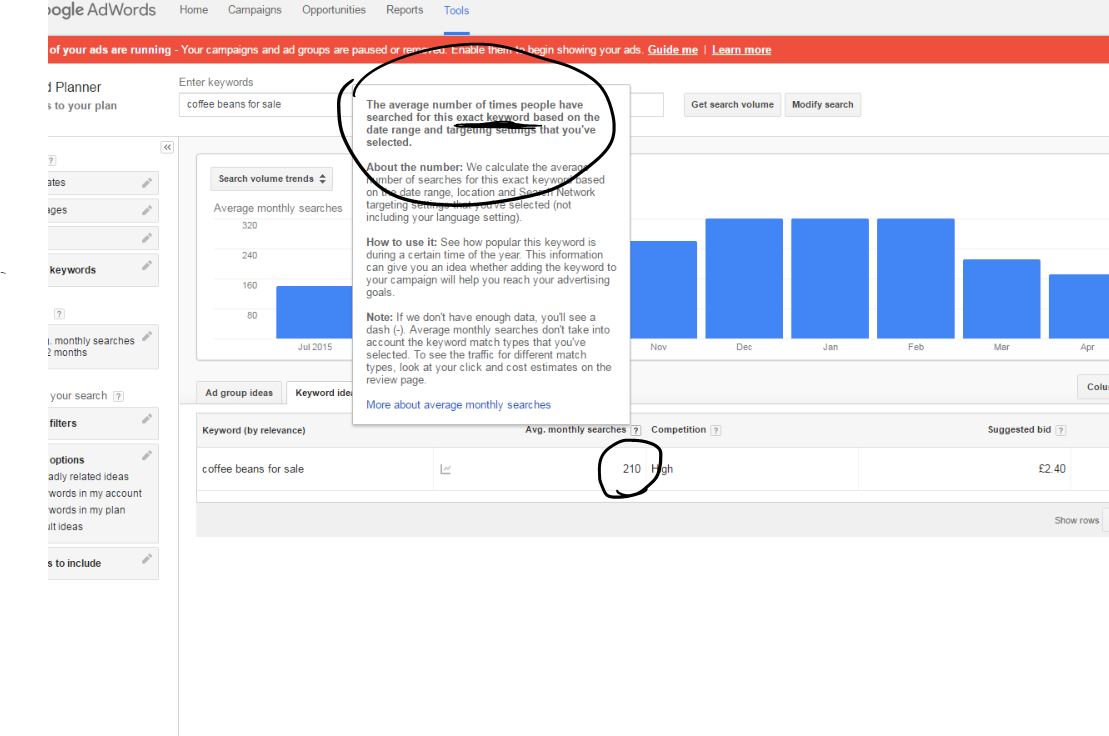Screen dimensions: 1109x736
Task: Go to the Home tab
Action: 194,10
